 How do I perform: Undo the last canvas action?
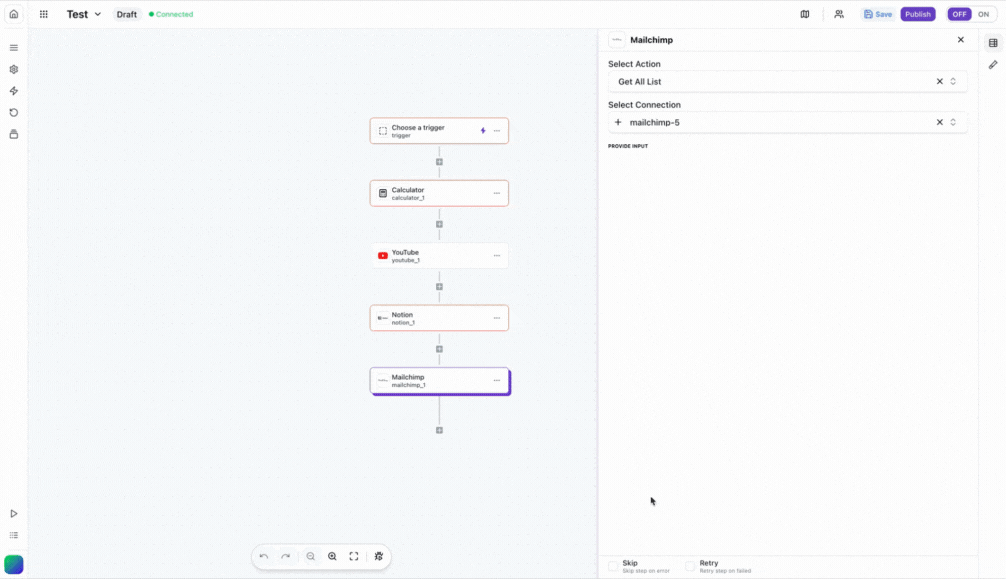click(x=263, y=556)
